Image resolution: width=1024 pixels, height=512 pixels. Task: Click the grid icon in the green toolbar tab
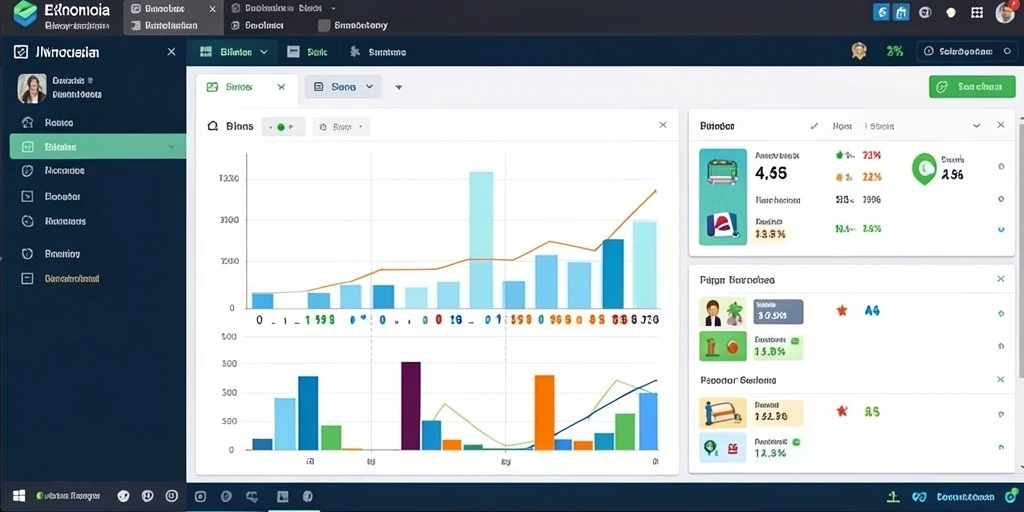[206, 52]
